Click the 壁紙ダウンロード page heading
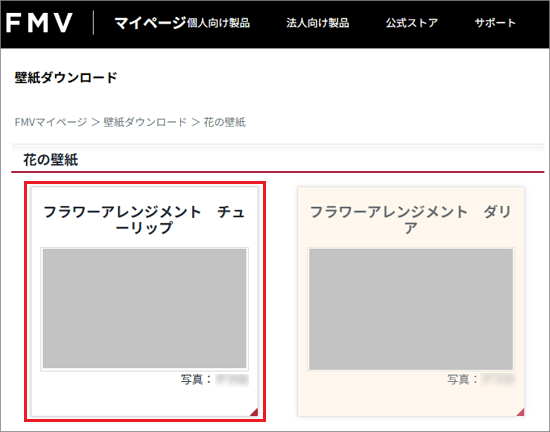This screenshot has width=550, height=432. 66,78
